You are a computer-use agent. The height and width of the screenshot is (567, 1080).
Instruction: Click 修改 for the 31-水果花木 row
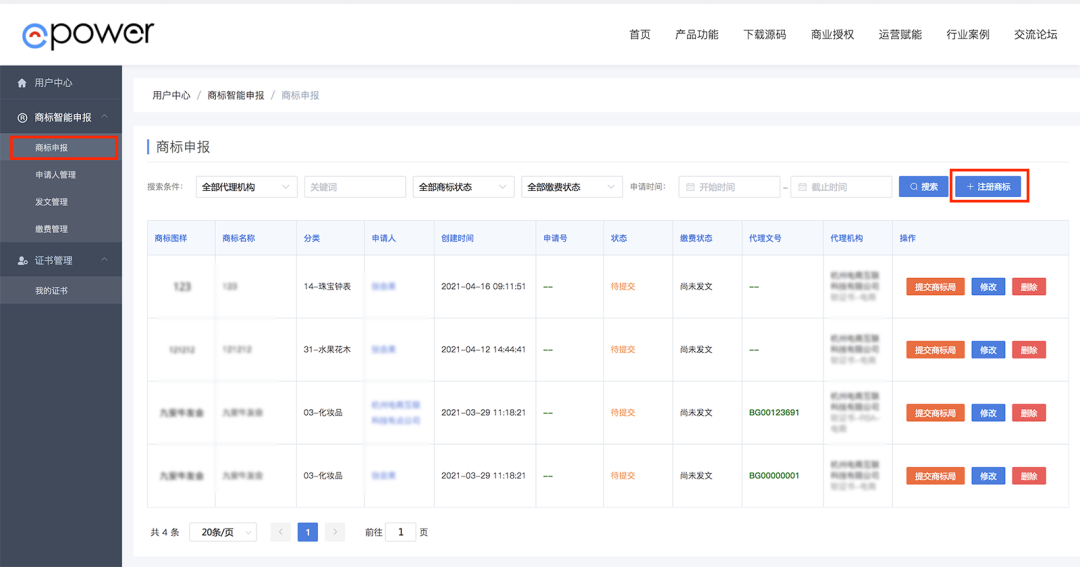tap(988, 350)
